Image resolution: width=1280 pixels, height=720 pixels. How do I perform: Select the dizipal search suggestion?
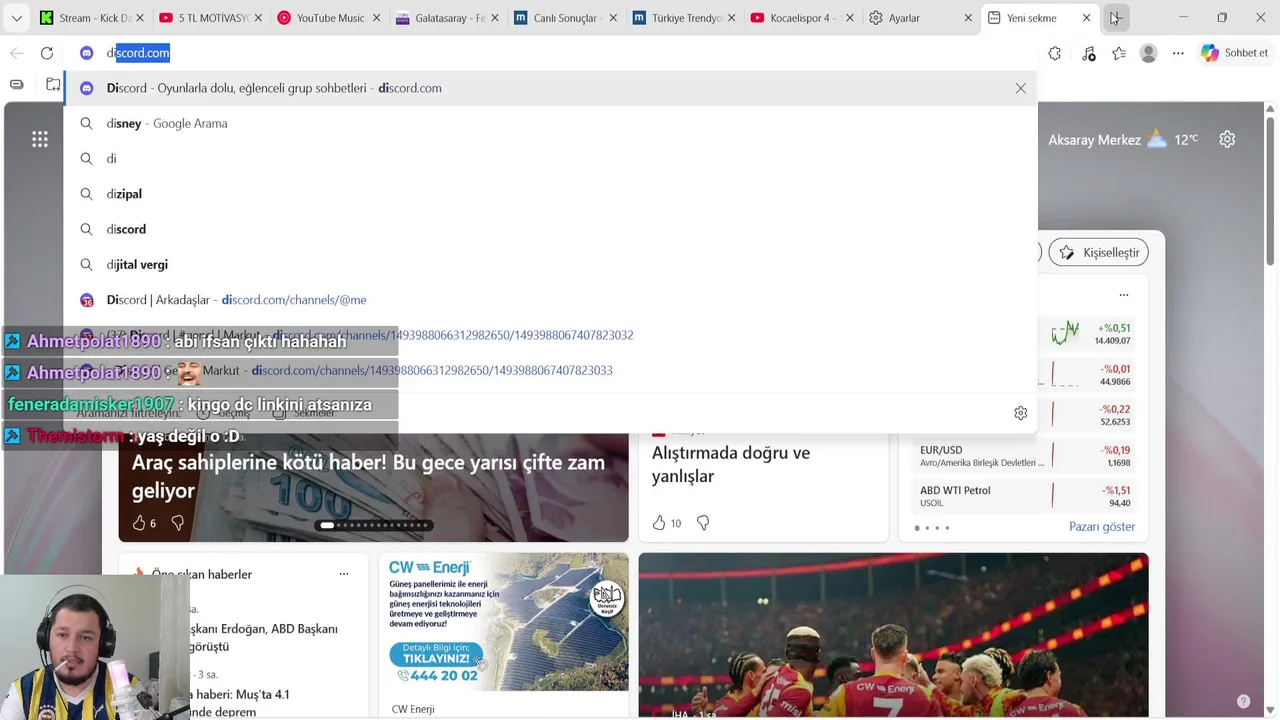(x=550, y=194)
